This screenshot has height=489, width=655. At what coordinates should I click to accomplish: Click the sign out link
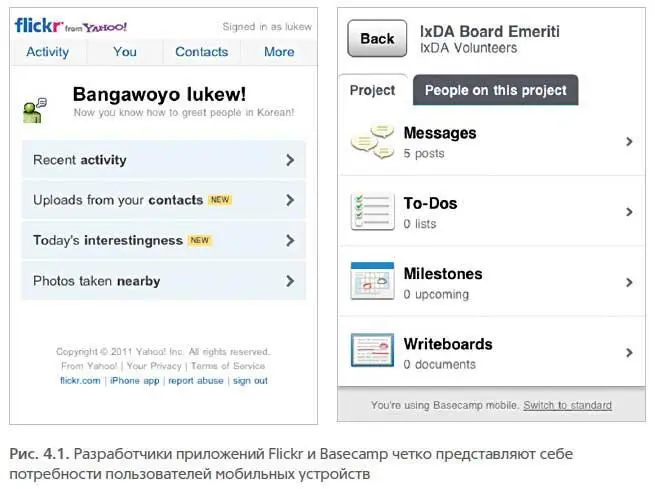(251, 381)
